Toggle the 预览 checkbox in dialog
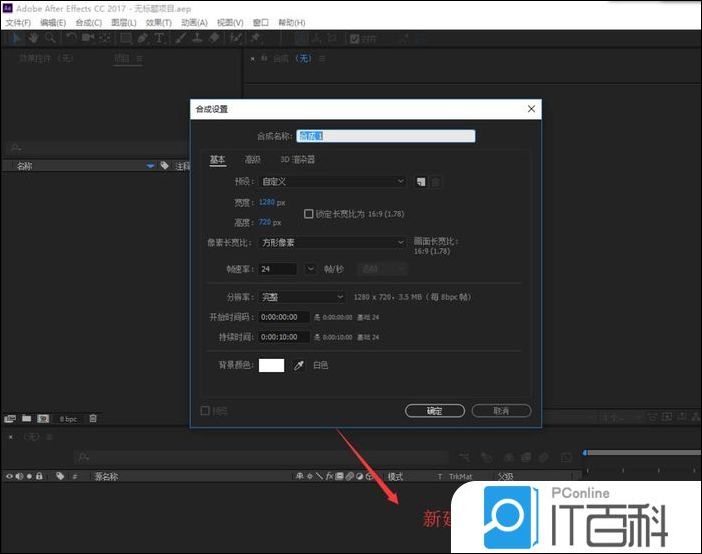The height and width of the screenshot is (554, 702). (x=206, y=410)
